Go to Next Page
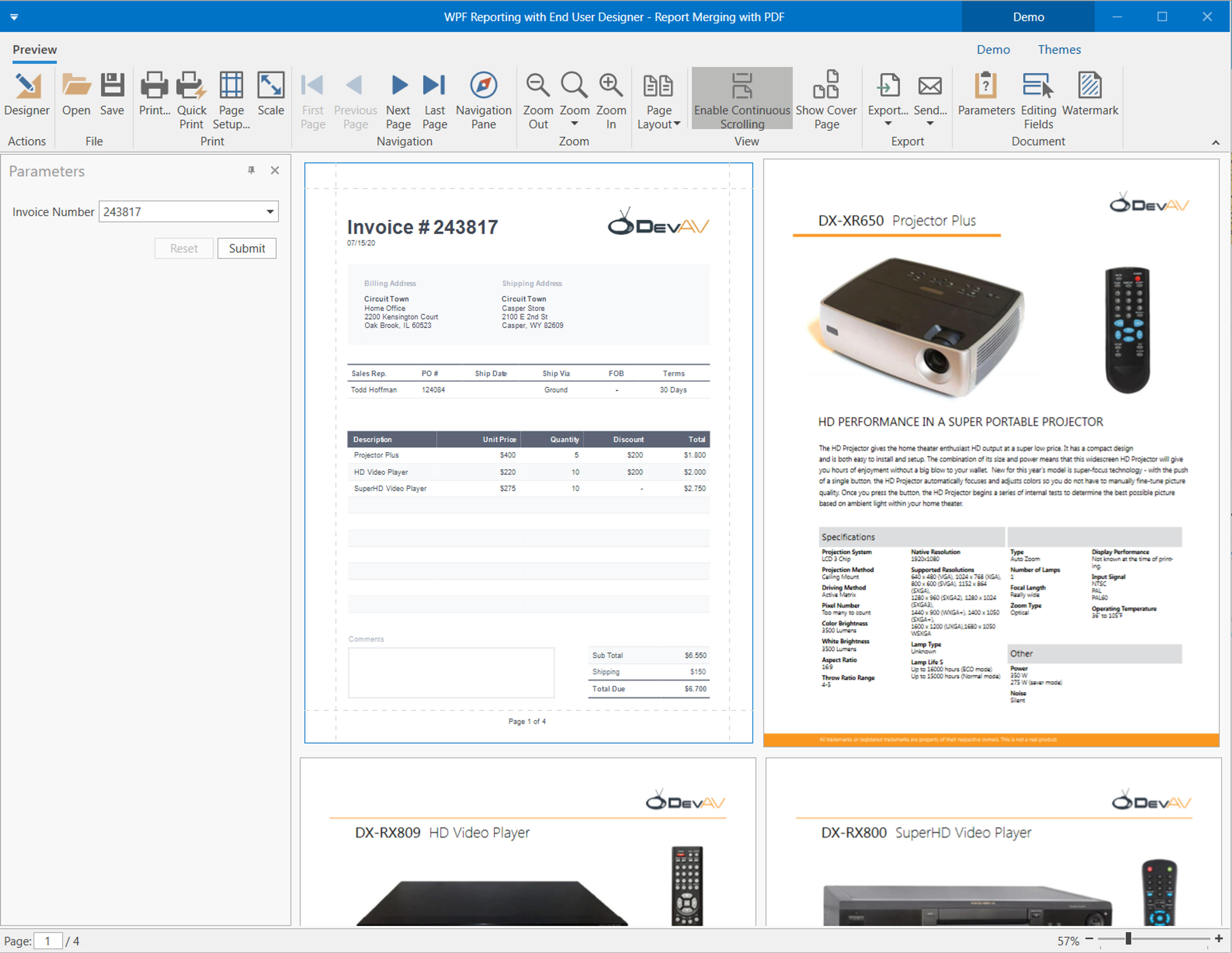This screenshot has width=1232, height=953. (x=398, y=101)
